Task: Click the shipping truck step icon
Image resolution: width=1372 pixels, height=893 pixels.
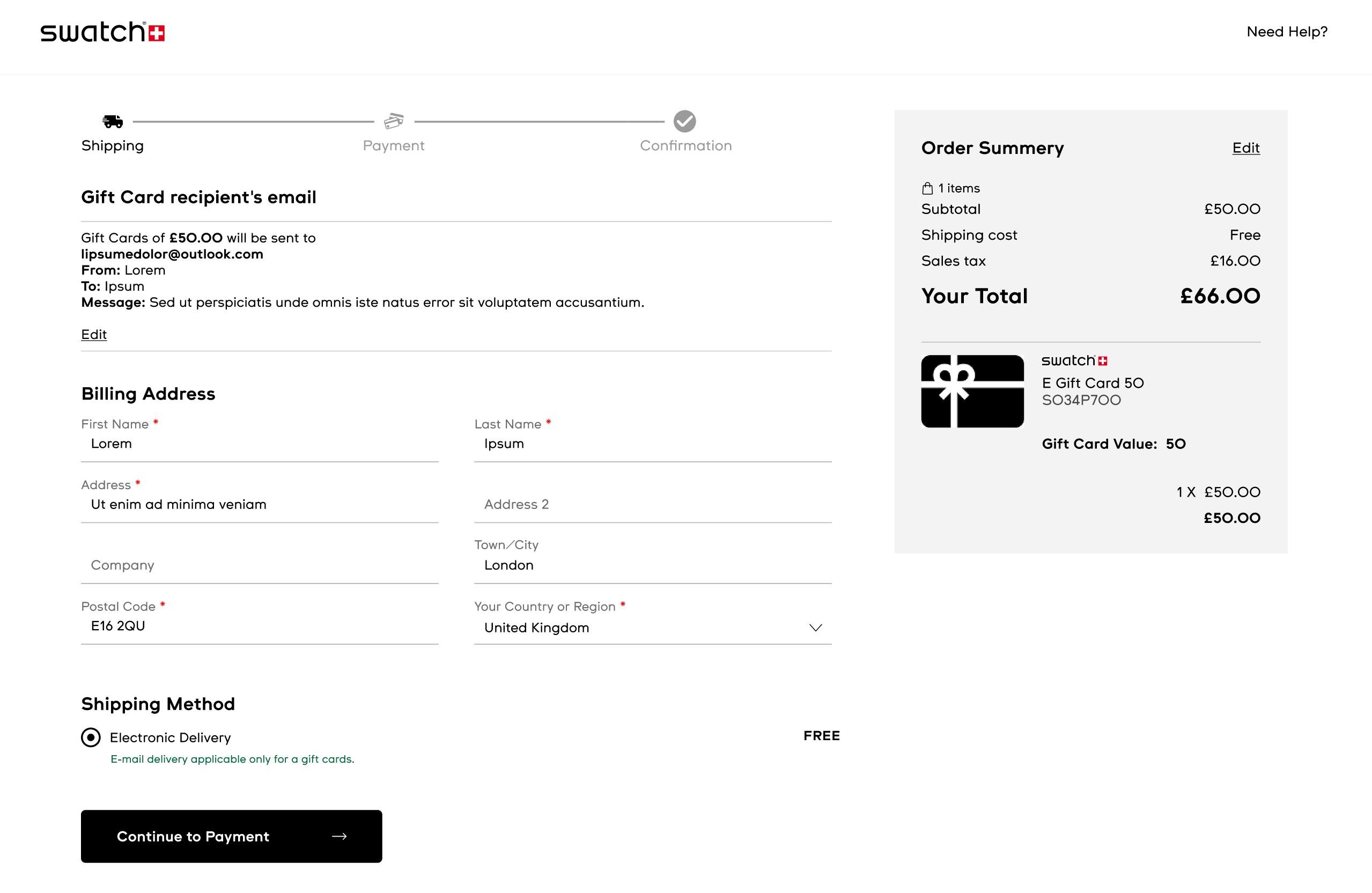Action: coord(113,122)
